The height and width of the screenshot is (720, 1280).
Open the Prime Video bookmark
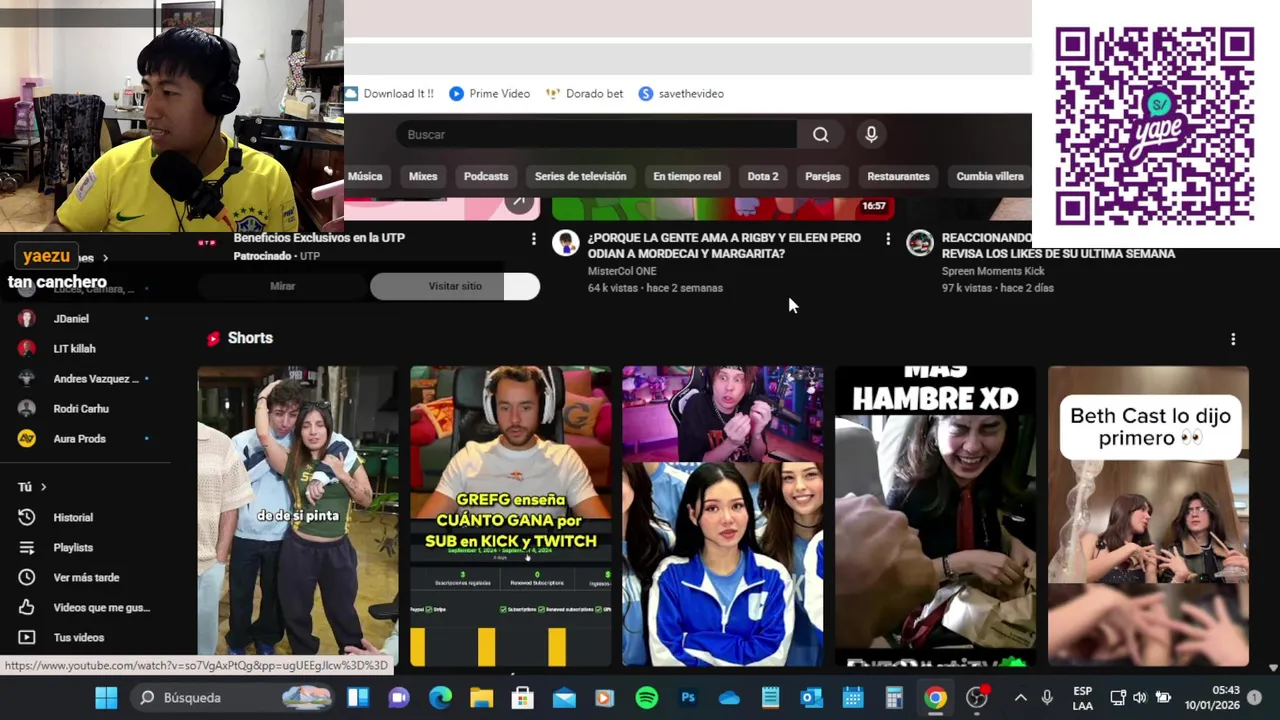[489, 94]
